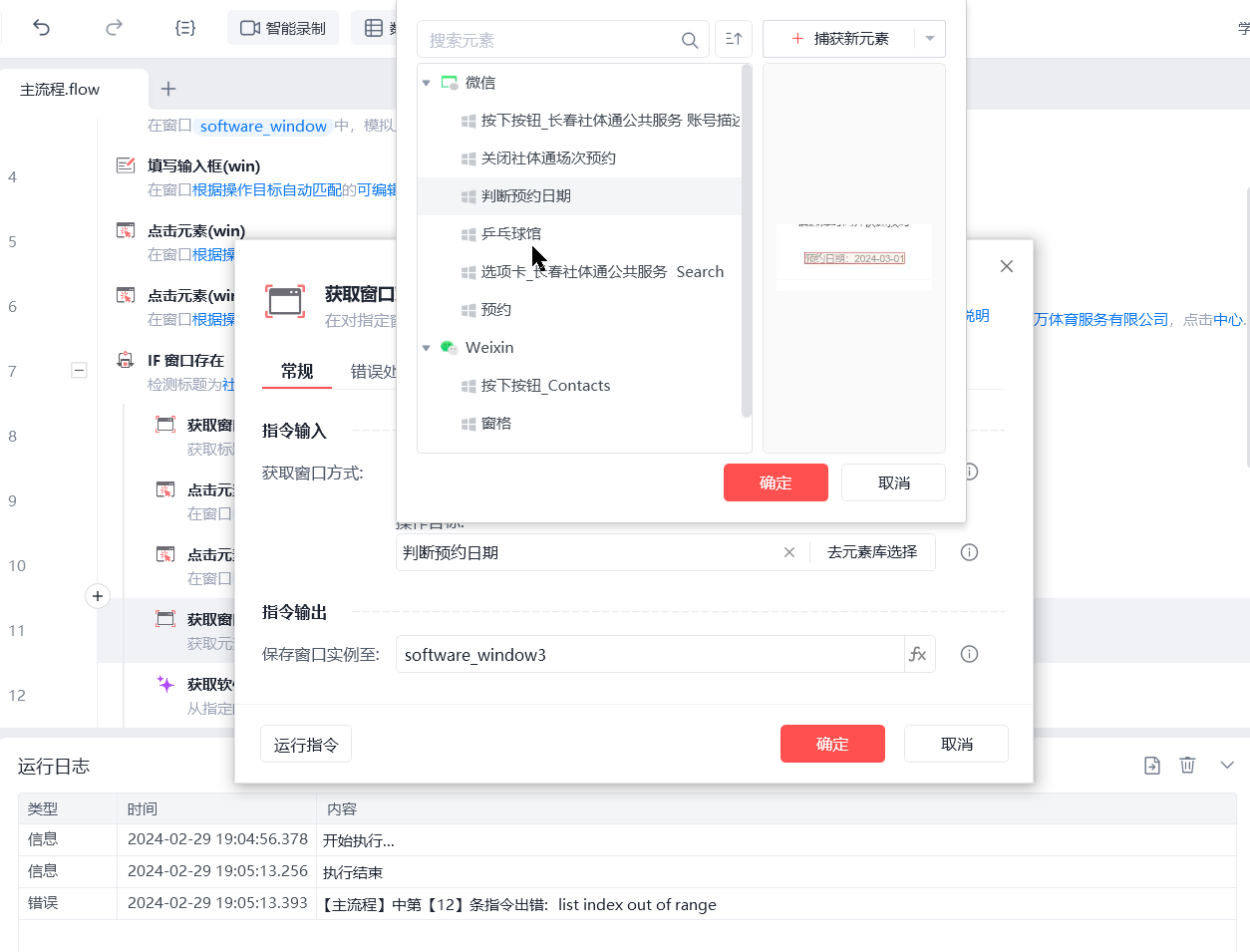
Task: Click the search magnifier in element search
Action: 689,40
